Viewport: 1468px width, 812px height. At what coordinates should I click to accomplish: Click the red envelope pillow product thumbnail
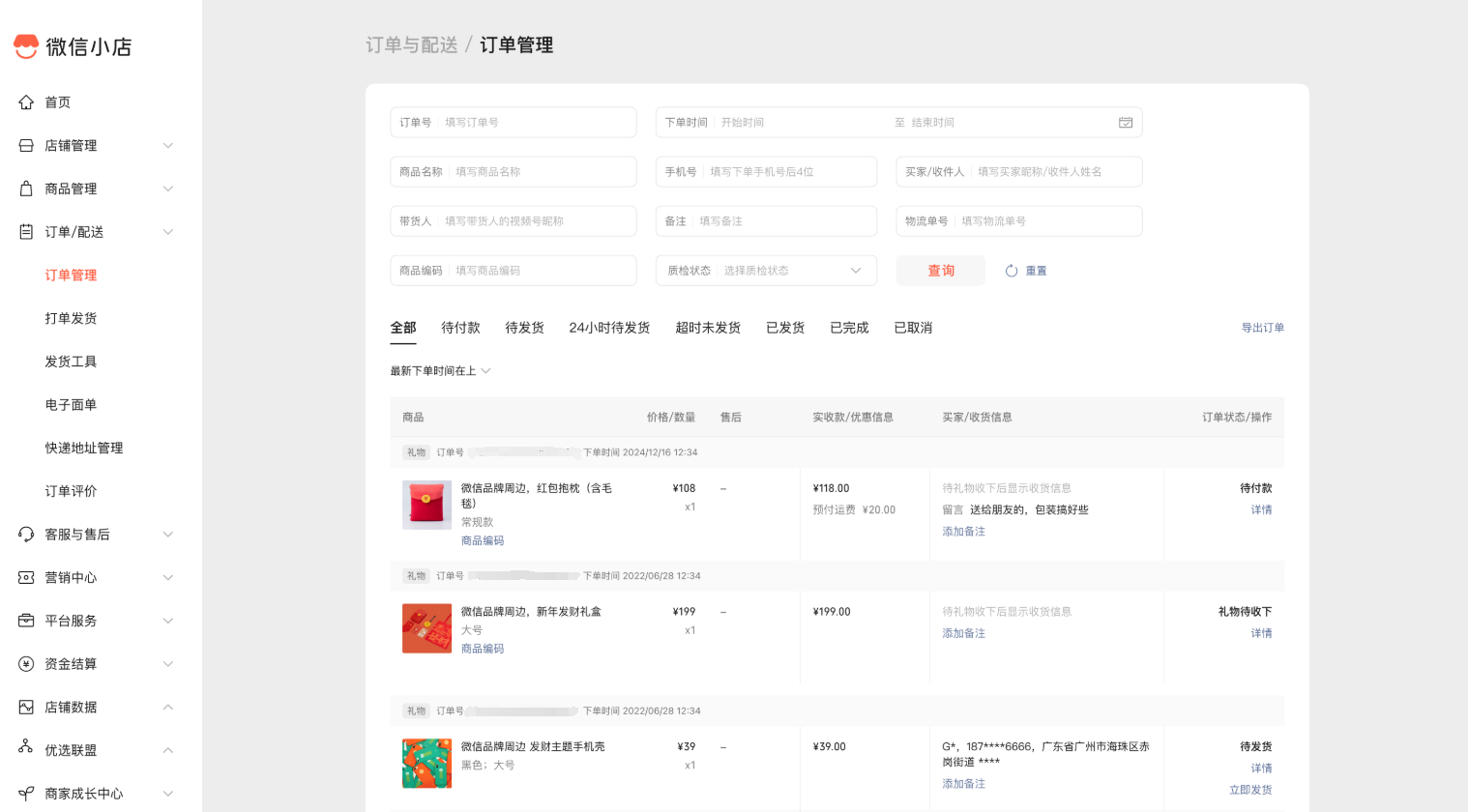point(426,505)
